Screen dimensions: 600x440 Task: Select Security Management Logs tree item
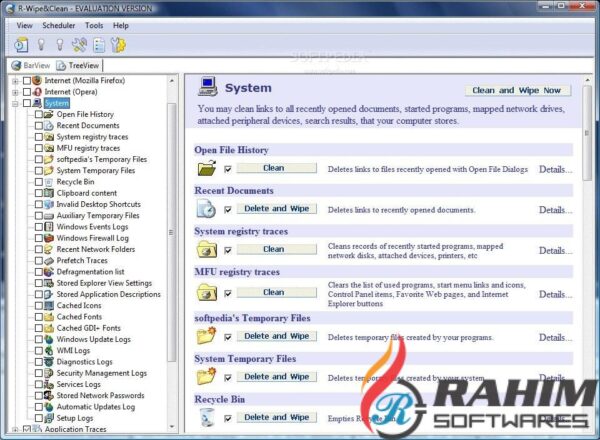tap(101, 373)
